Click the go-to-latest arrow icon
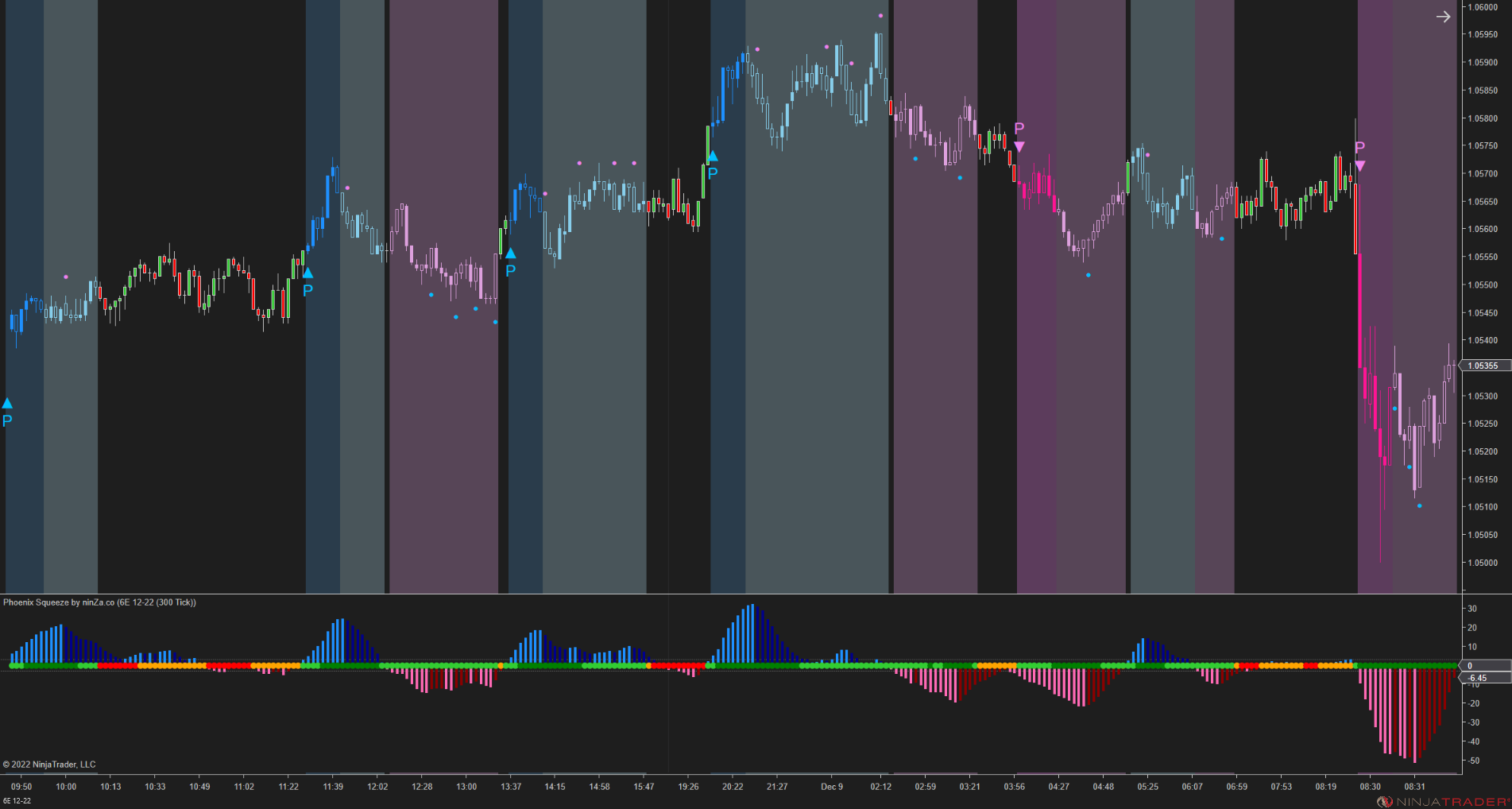The image size is (1512, 809). click(1444, 16)
